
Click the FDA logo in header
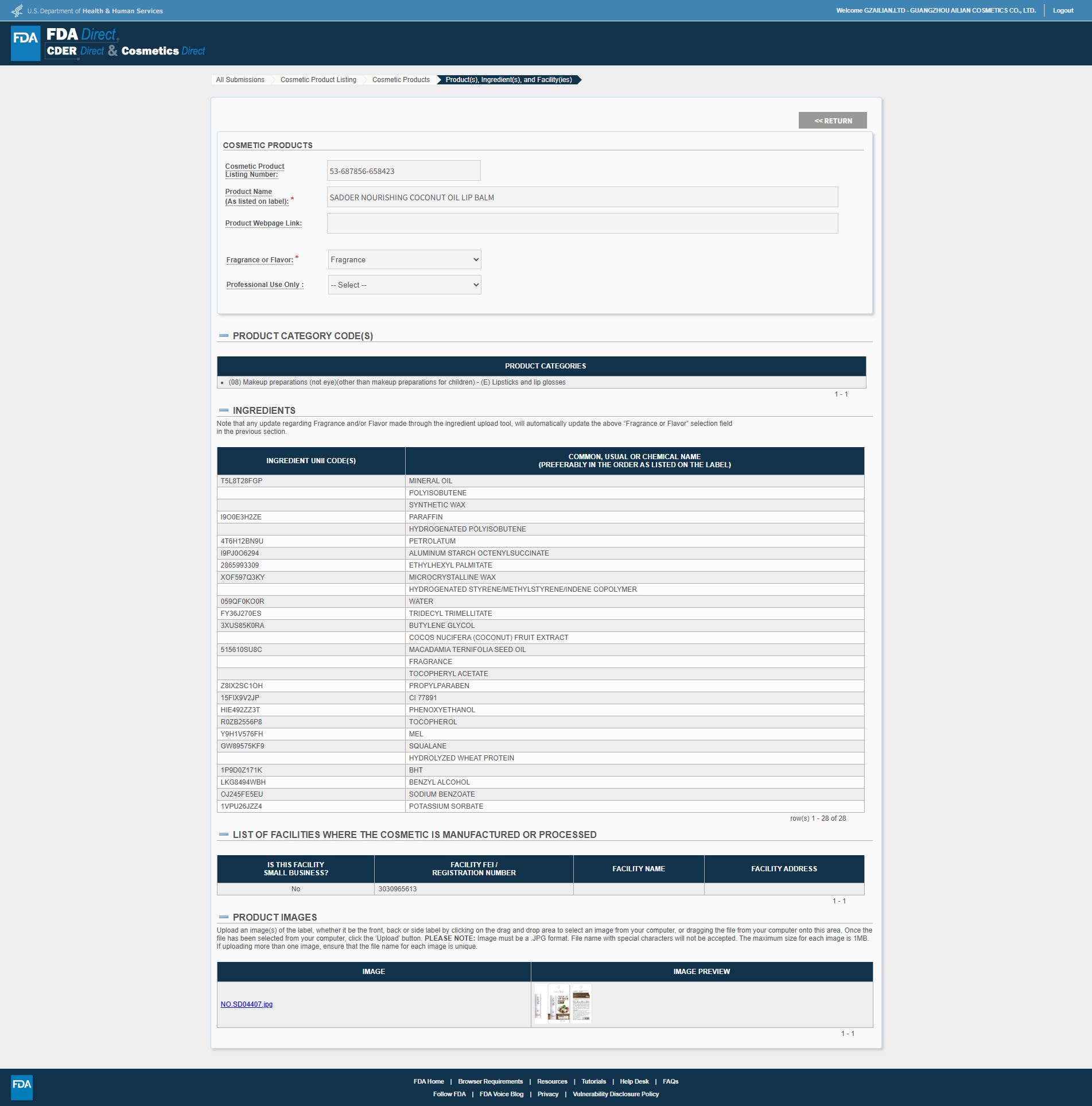25,43
